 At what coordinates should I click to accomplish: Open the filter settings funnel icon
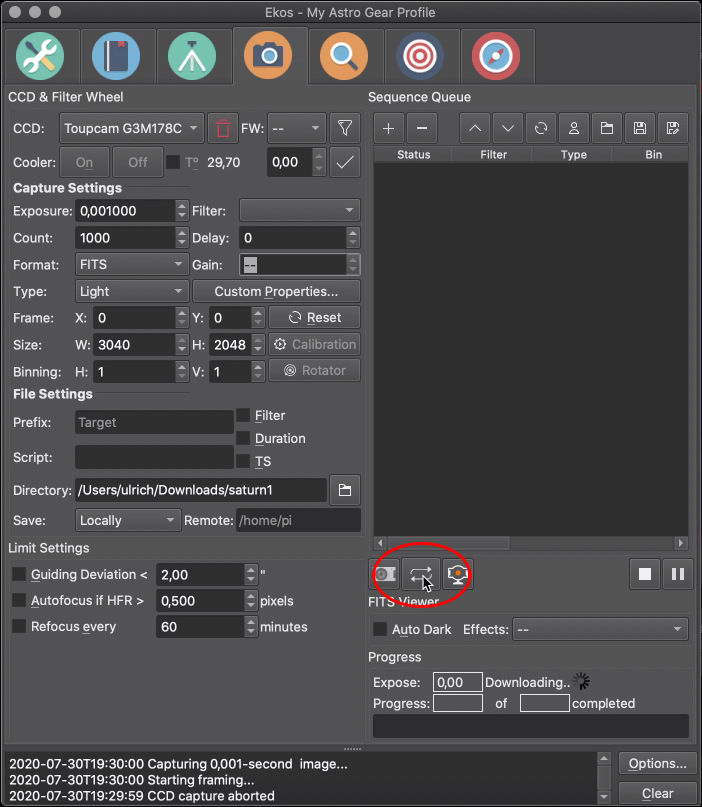pos(345,128)
